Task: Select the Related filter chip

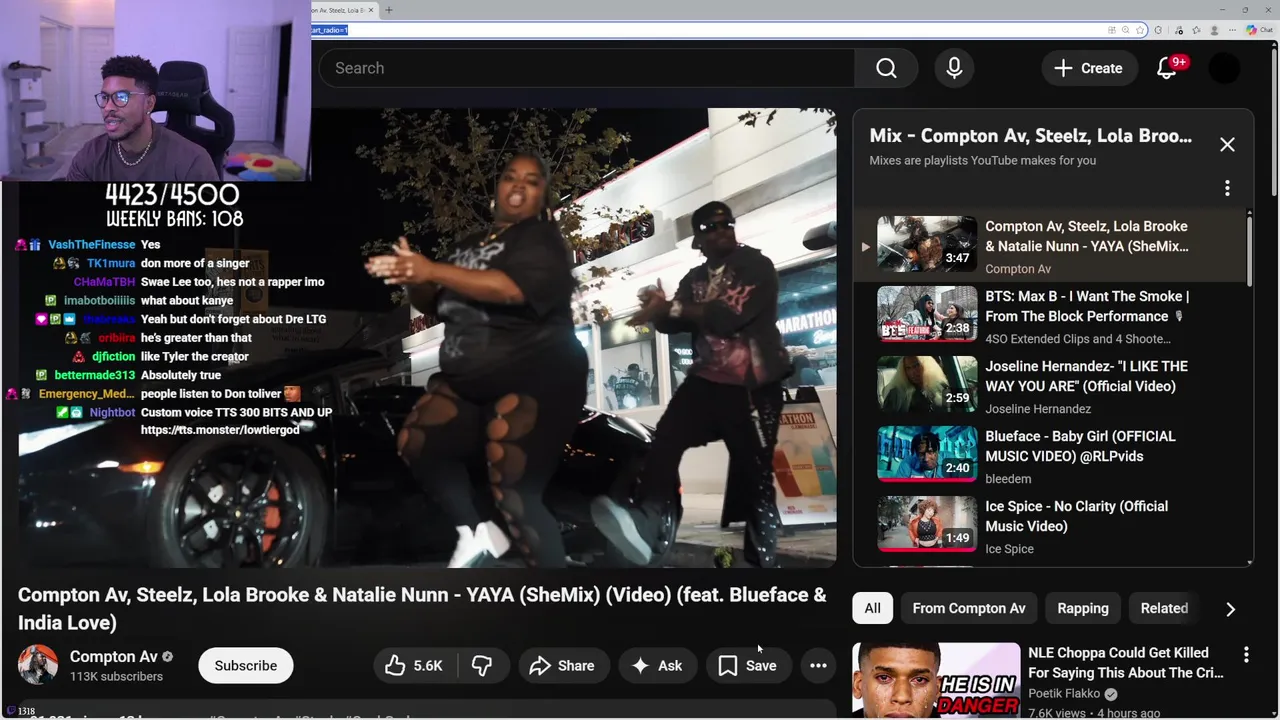Action: pos(1164,608)
